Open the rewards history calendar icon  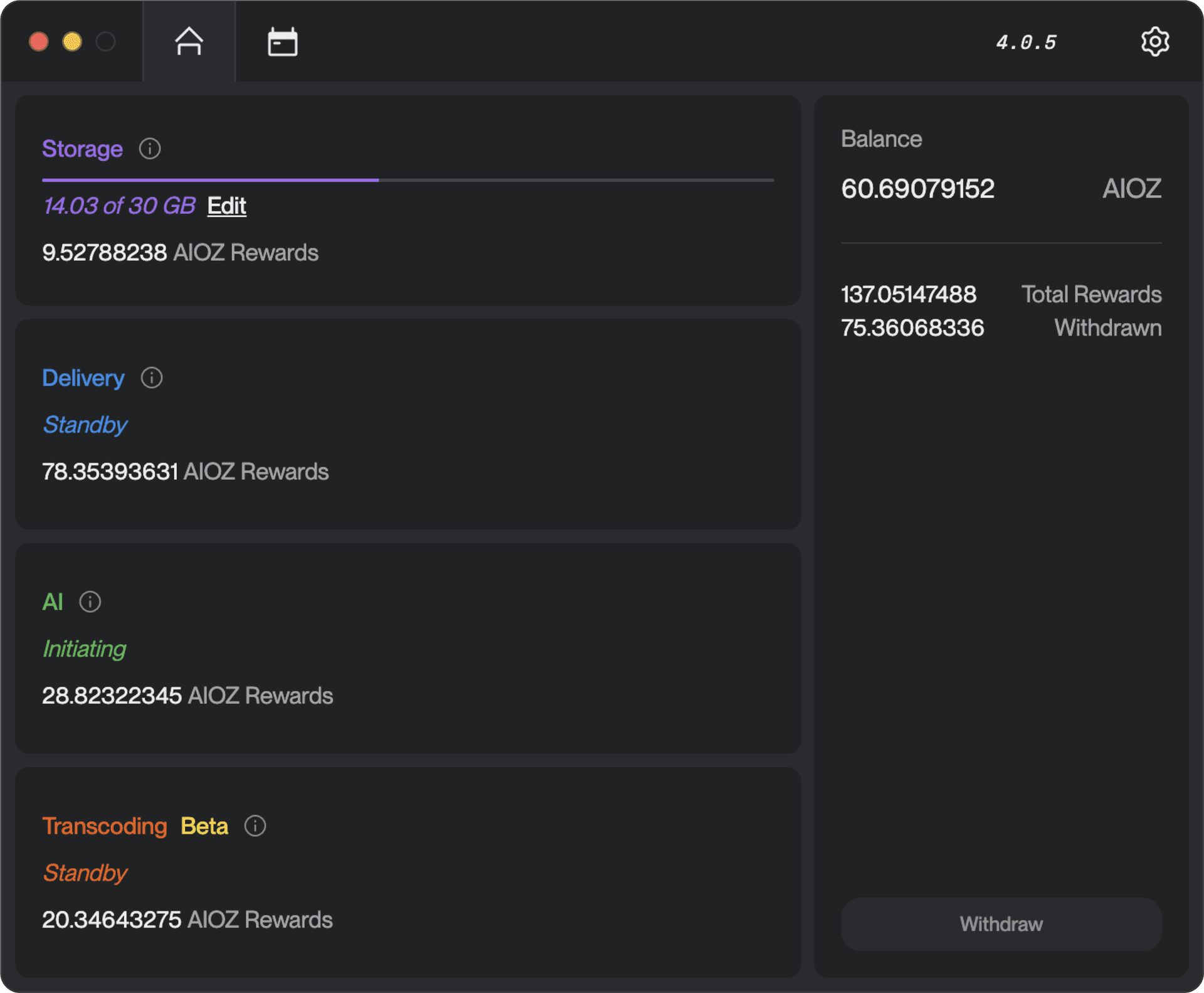coord(282,41)
